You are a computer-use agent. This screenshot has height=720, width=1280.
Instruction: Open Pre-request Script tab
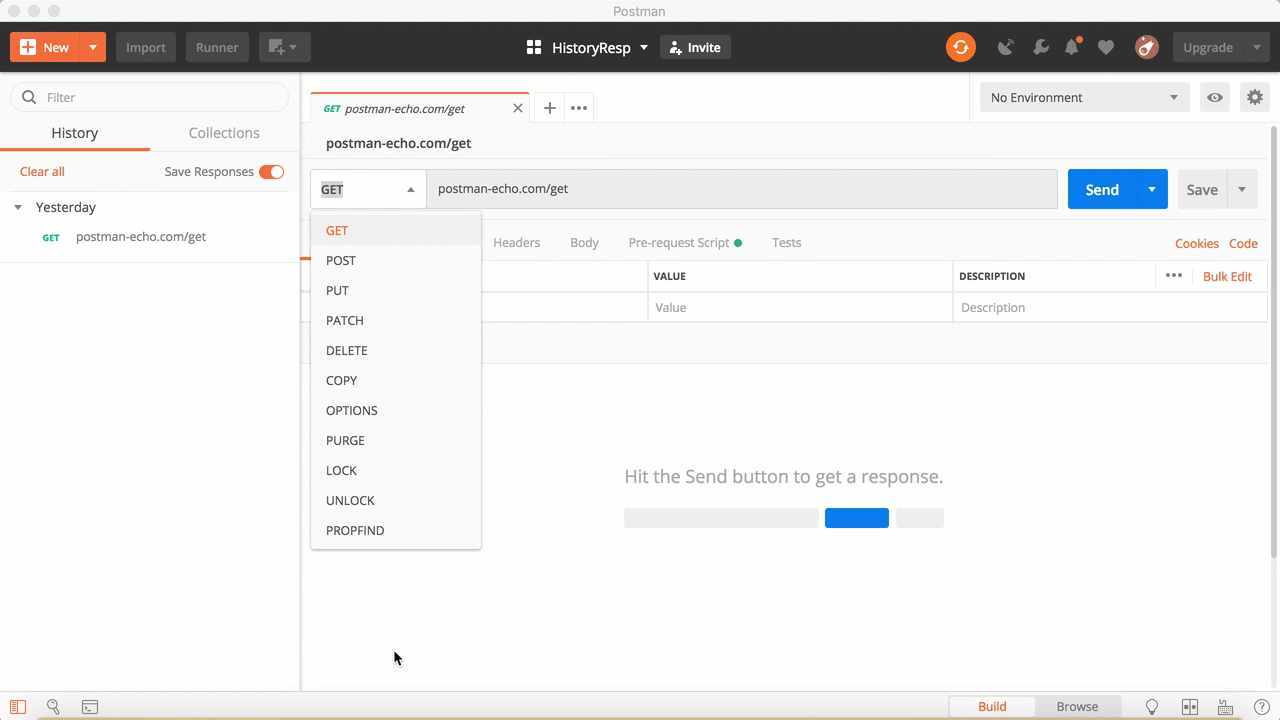click(x=685, y=242)
